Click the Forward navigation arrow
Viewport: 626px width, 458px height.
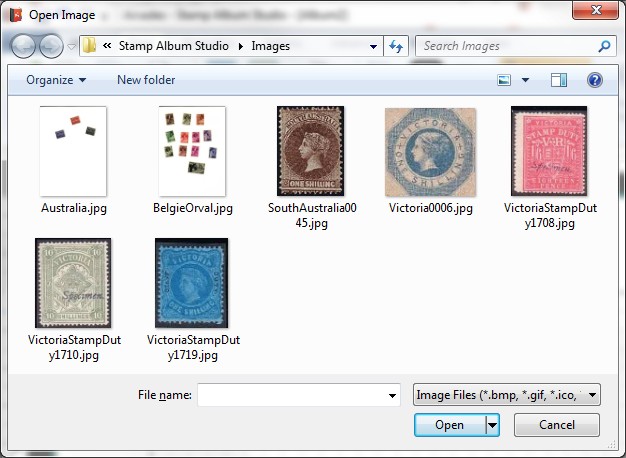[51, 46]
